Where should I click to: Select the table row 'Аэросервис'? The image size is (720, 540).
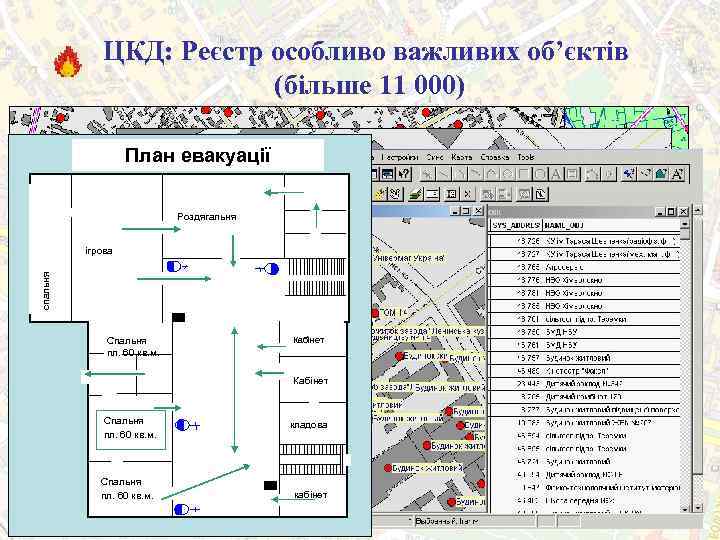click(584, 267)
